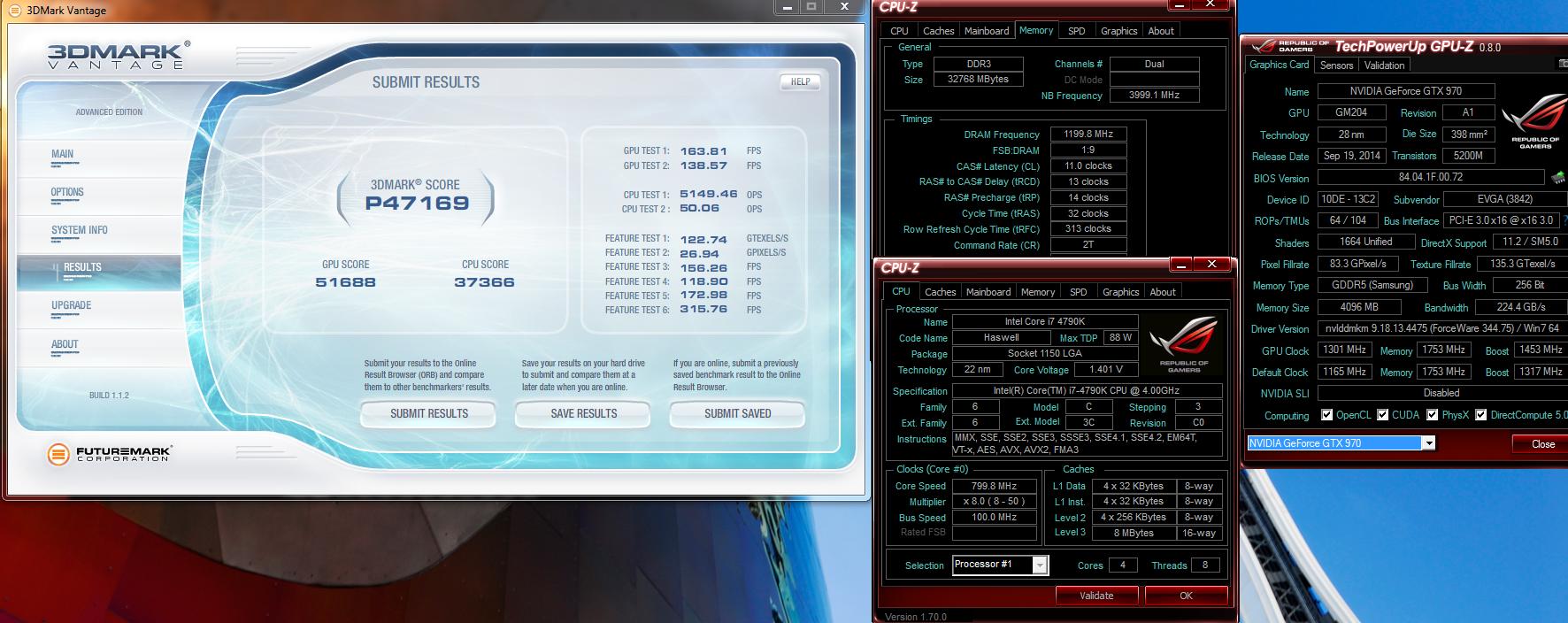Click the Futuremark Corporation logo
The width and height of the screenshot is (1568, 623).
pyautogui.click(x=109, y=454)
